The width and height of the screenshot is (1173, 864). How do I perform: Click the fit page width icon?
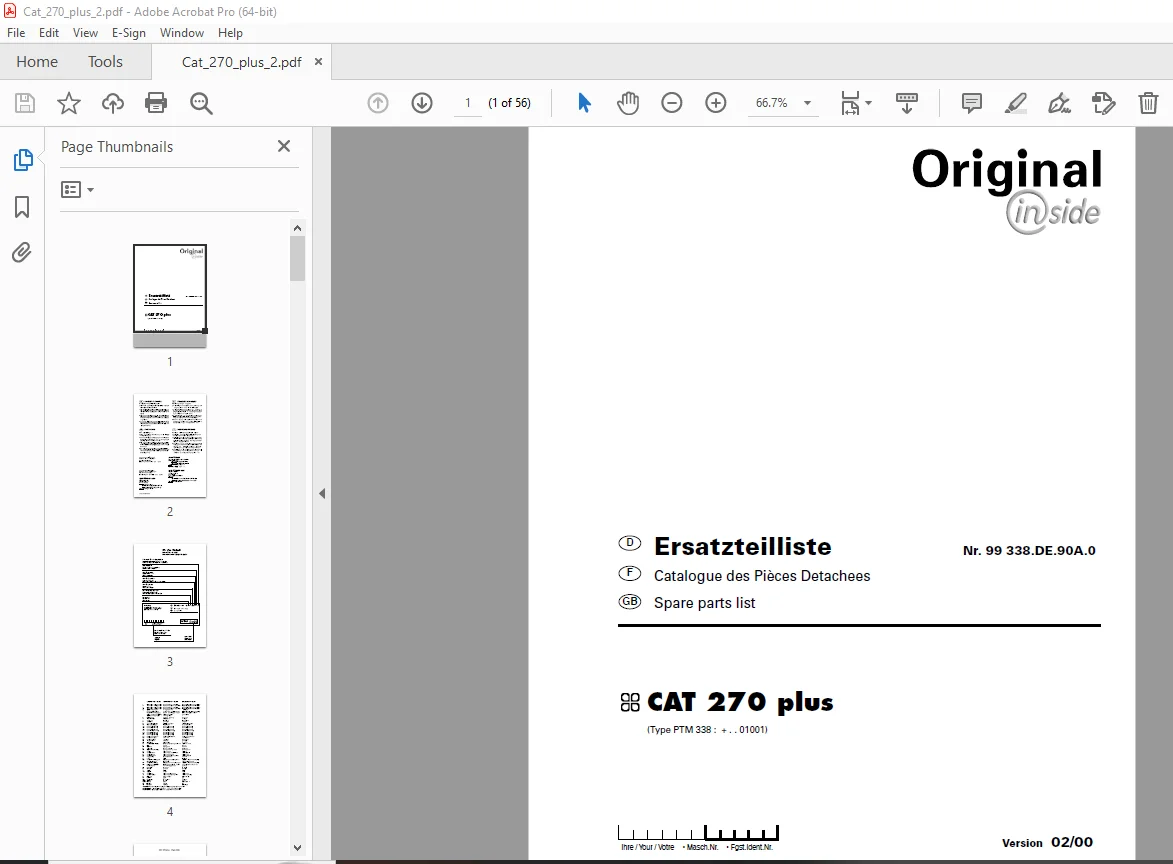(x=851, y=103)
